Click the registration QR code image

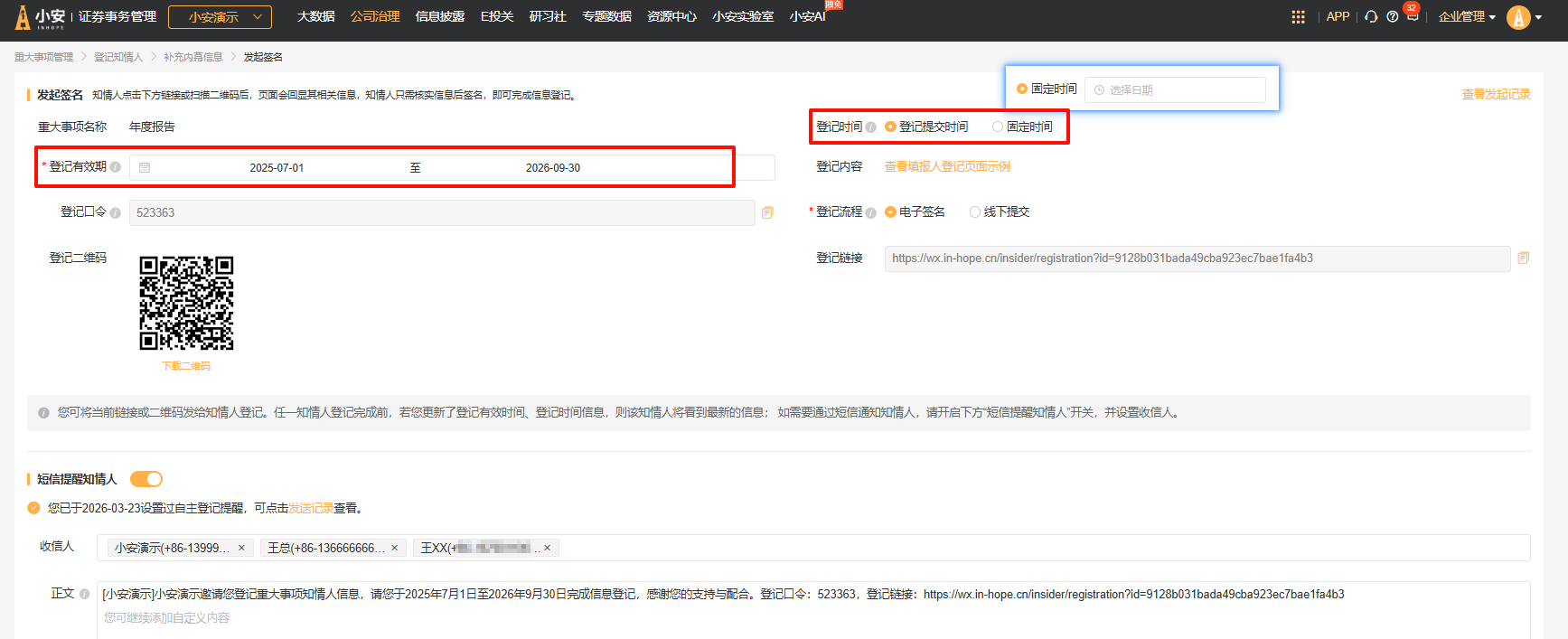click(186, 303)
